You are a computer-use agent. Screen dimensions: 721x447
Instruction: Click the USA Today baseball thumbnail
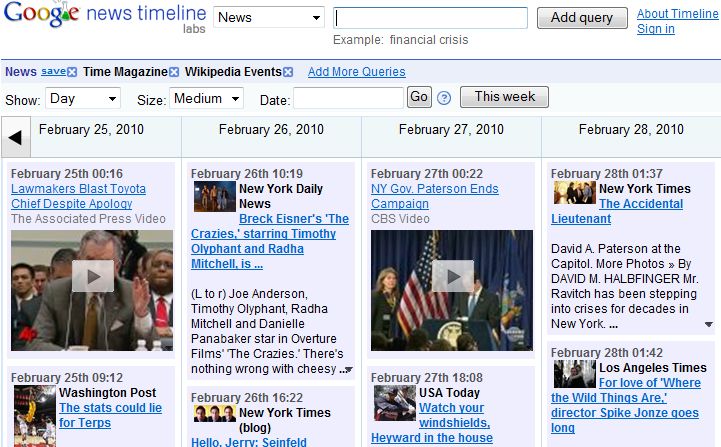coord(395,403)
